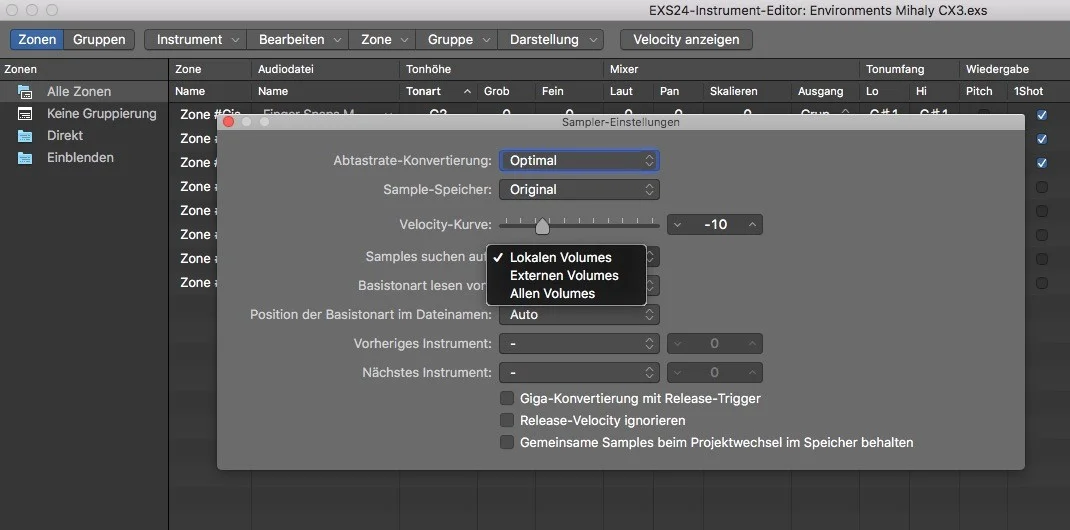Click the Direkt folder icon
The height and width of the screenshot is (530, 1070).
(25, 136)
